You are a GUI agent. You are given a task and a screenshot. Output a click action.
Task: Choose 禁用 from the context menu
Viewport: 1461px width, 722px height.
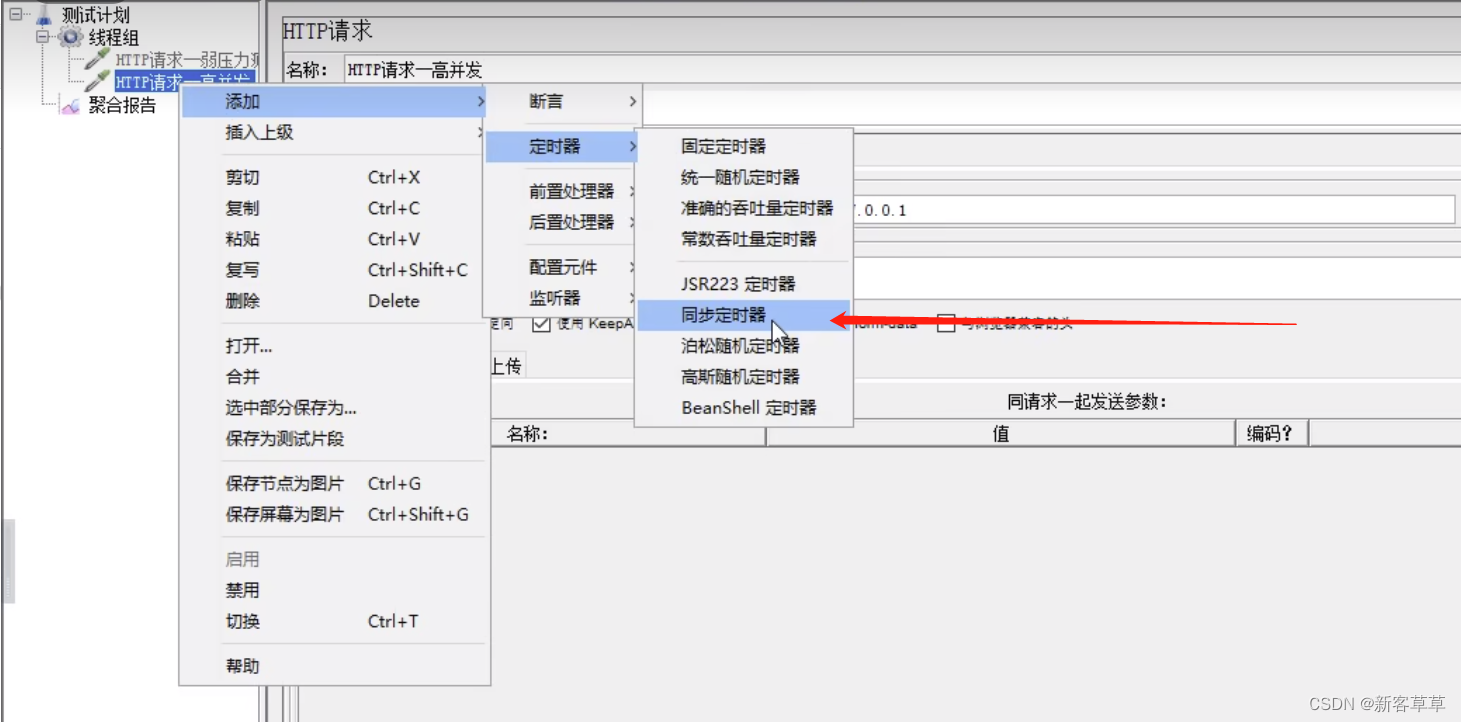(x=334, y=590)
